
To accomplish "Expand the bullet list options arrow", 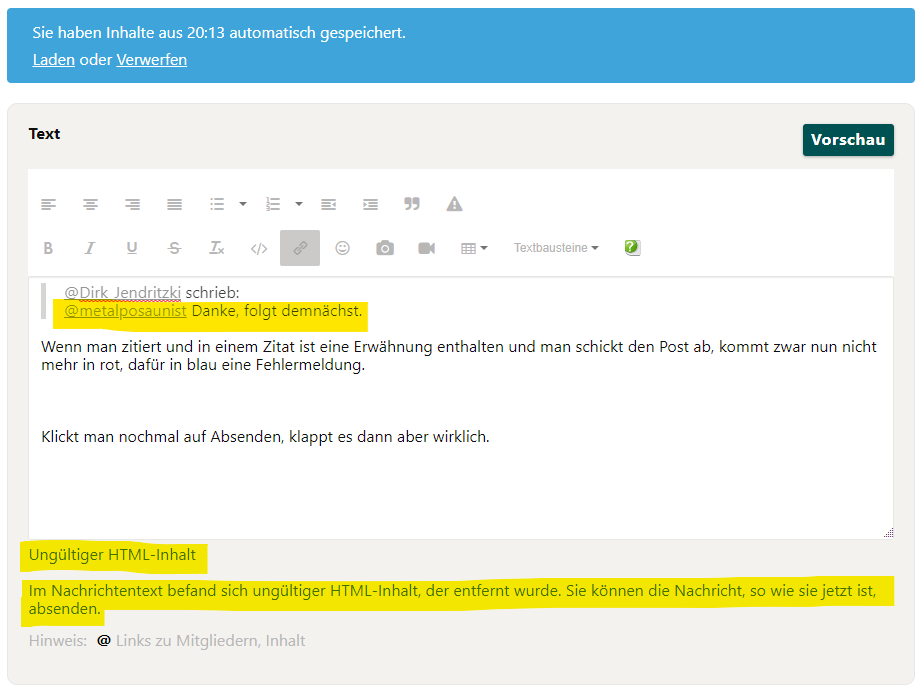I will pyautogui.click(x=243, y=204).
